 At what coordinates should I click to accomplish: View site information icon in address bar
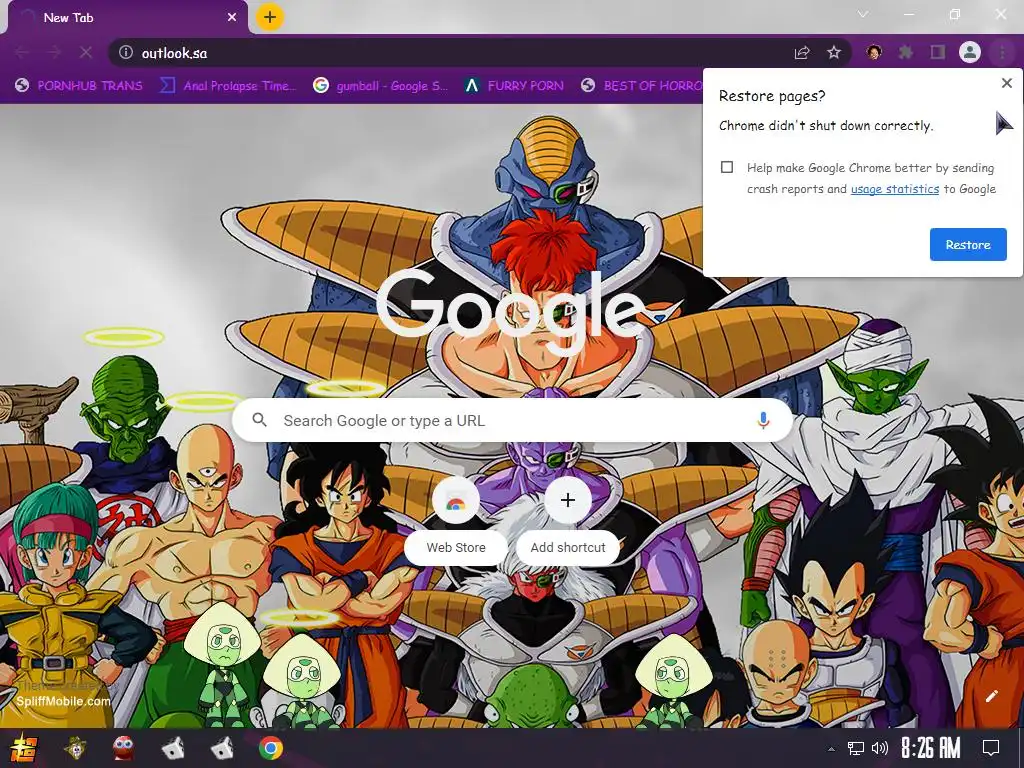tap(126, 52)
